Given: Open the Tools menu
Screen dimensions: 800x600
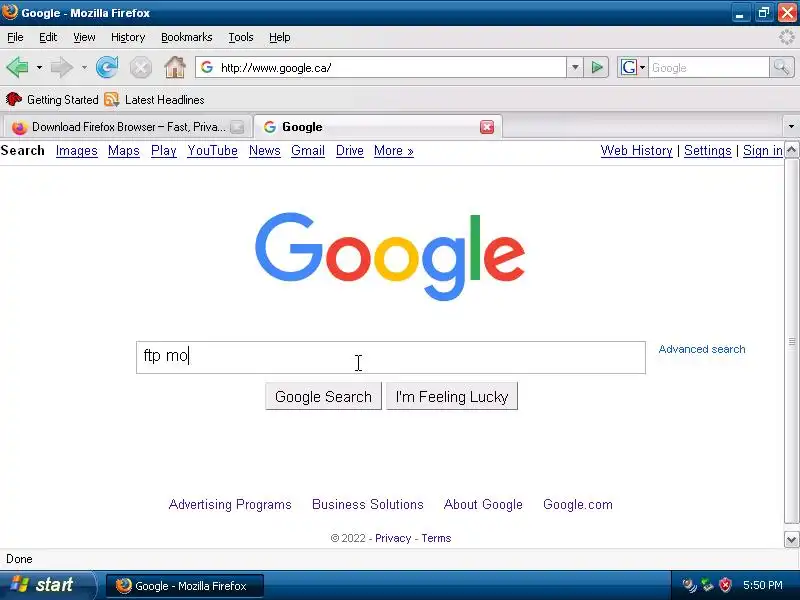Looking at the screenshot, I should pyautogui.click(x=241, y=37).
